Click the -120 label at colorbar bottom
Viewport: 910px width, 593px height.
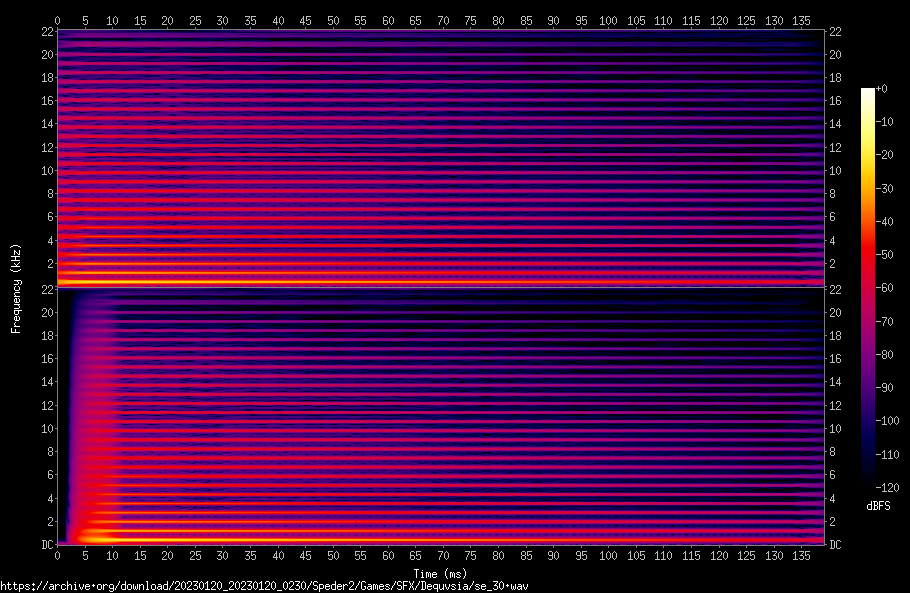tap(885, 488)
